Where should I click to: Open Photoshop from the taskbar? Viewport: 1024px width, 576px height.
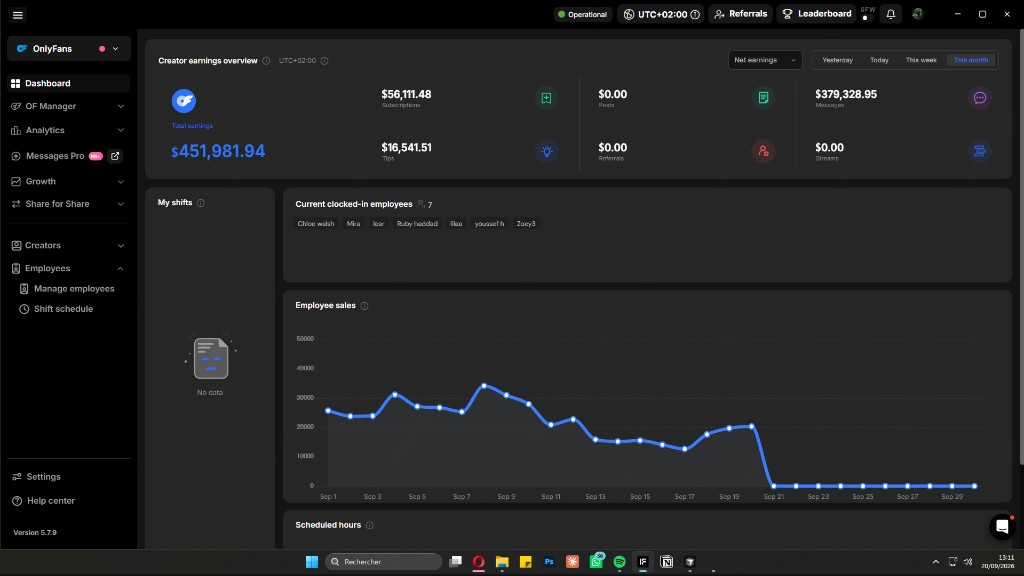point(549,562)
